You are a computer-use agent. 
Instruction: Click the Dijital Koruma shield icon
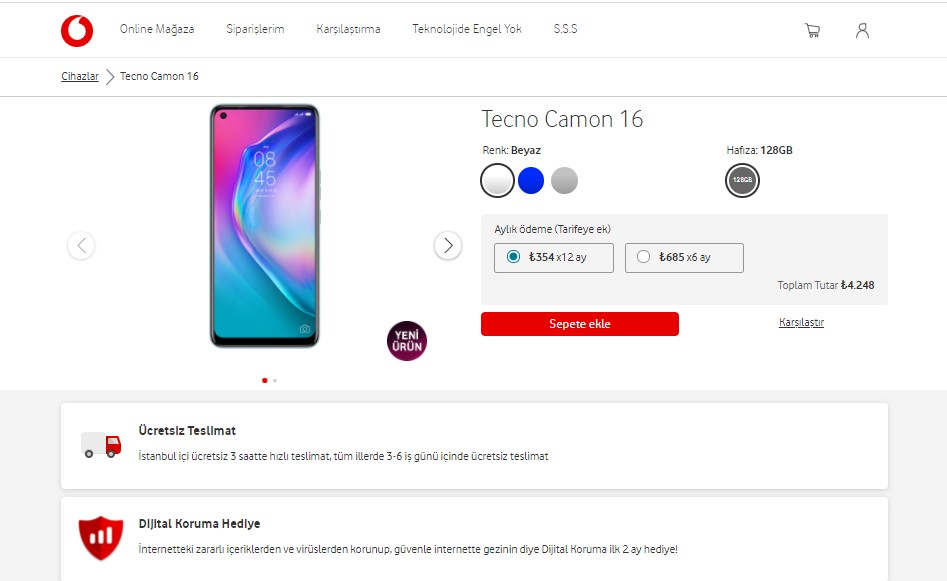pyautogui.click(x=101, y=538)
